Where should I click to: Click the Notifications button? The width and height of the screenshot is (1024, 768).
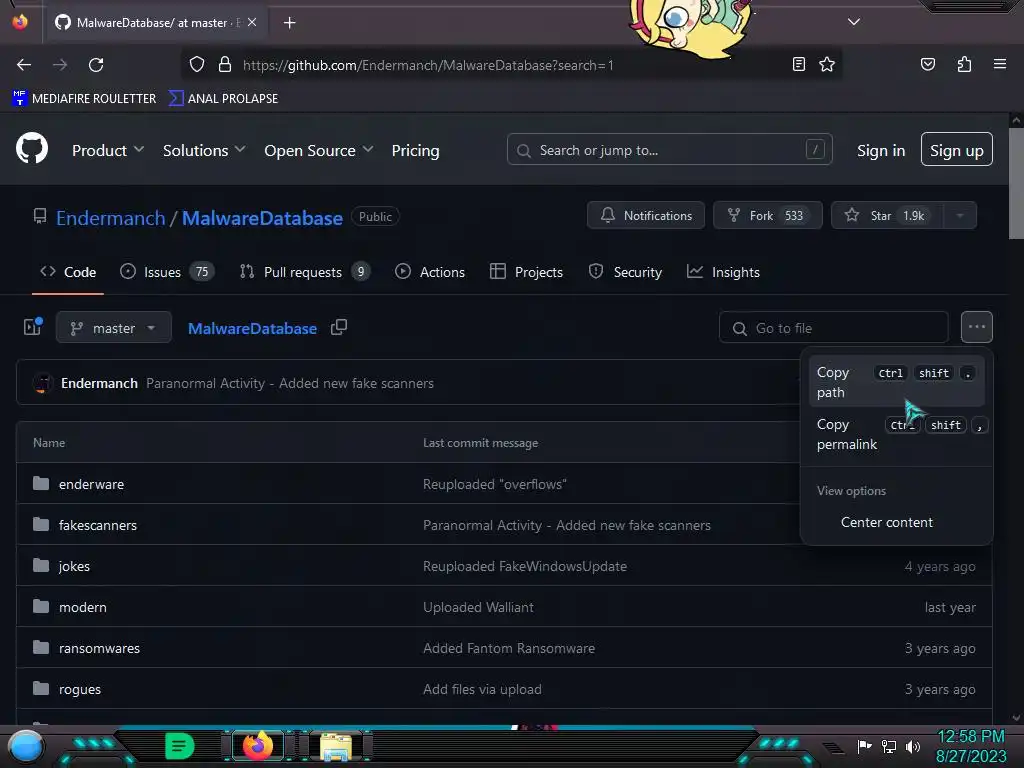(645, 216)
